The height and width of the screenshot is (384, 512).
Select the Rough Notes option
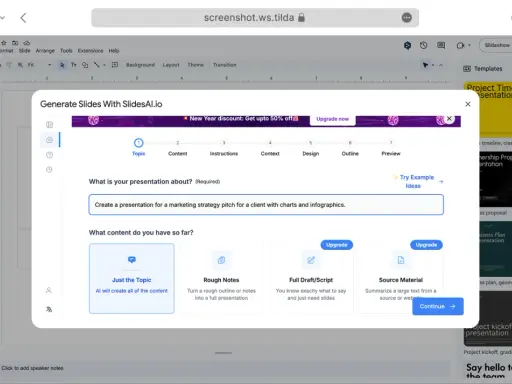click(221, 278)
